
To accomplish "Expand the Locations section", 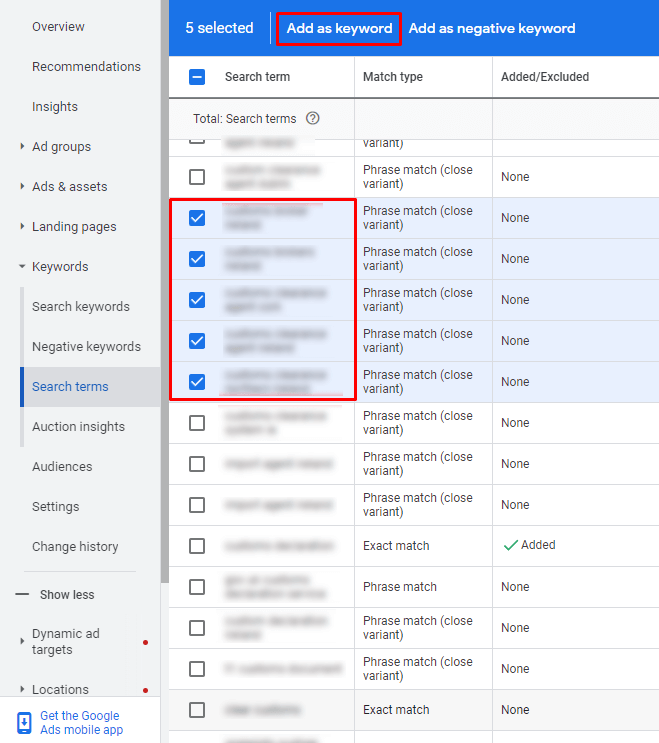I will [x=22, y=689].
